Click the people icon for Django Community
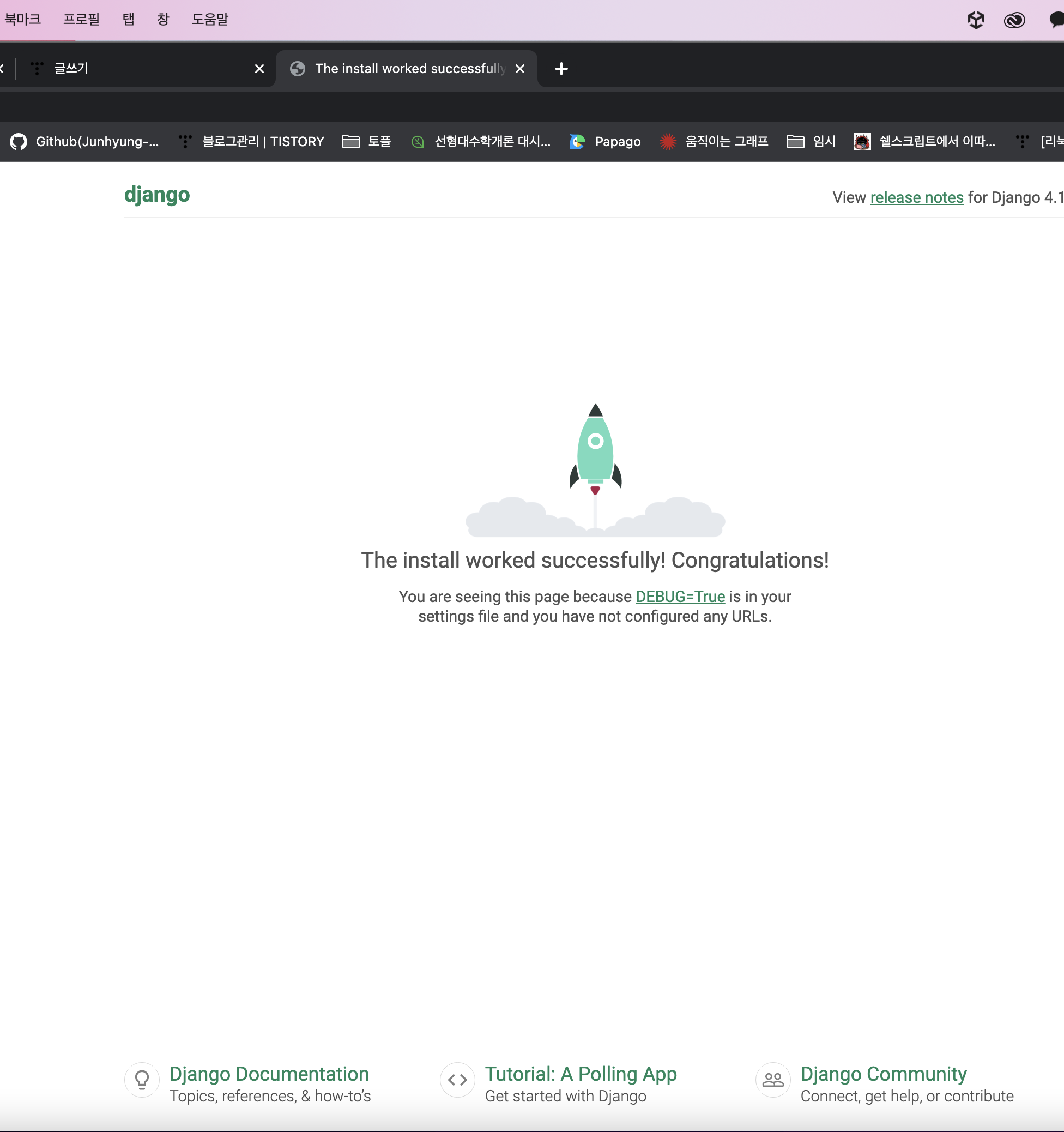Screen dimensions: 1064x1132 (772, 1080)
